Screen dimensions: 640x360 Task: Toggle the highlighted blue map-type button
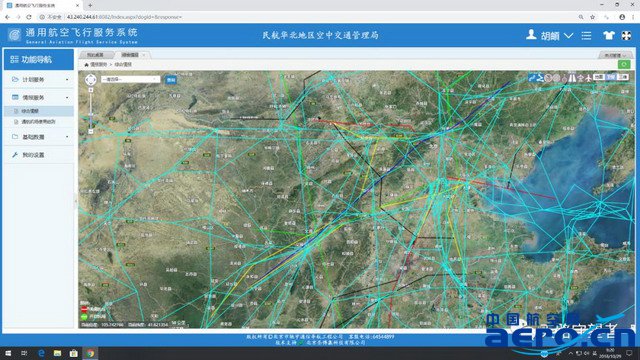pyautogui.click(x=611, y=77)
